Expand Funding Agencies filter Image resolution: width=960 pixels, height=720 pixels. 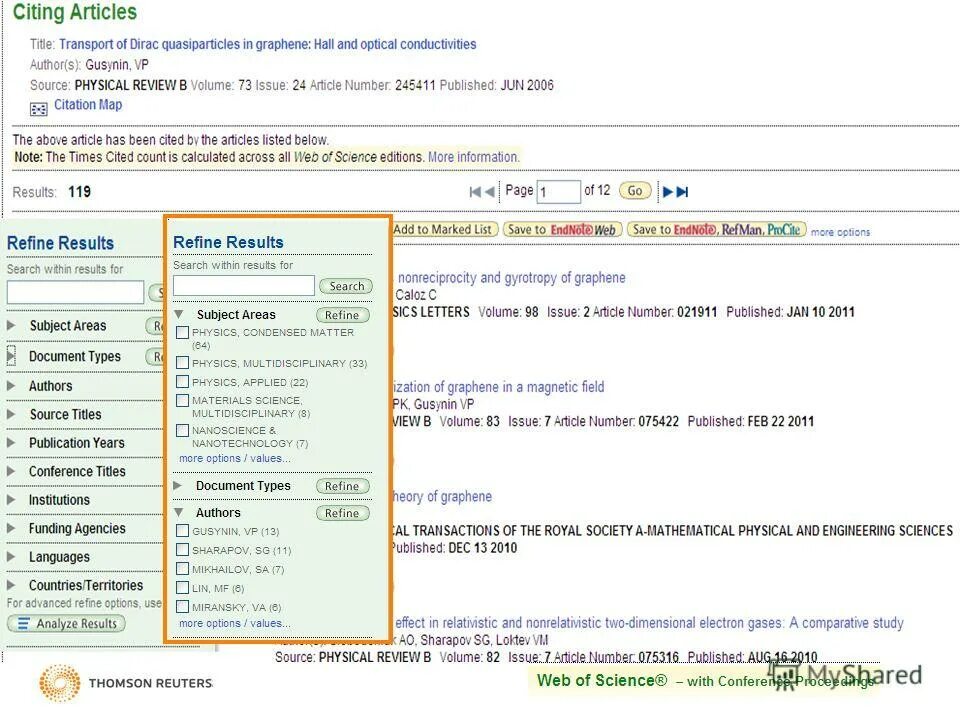(11, 528)
